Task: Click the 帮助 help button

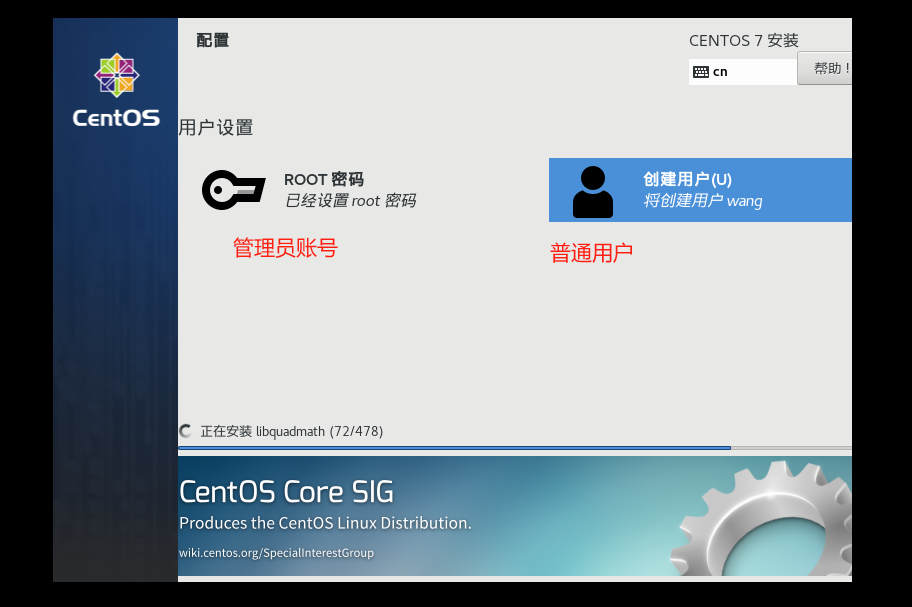Action: click(x=825, y=69)
